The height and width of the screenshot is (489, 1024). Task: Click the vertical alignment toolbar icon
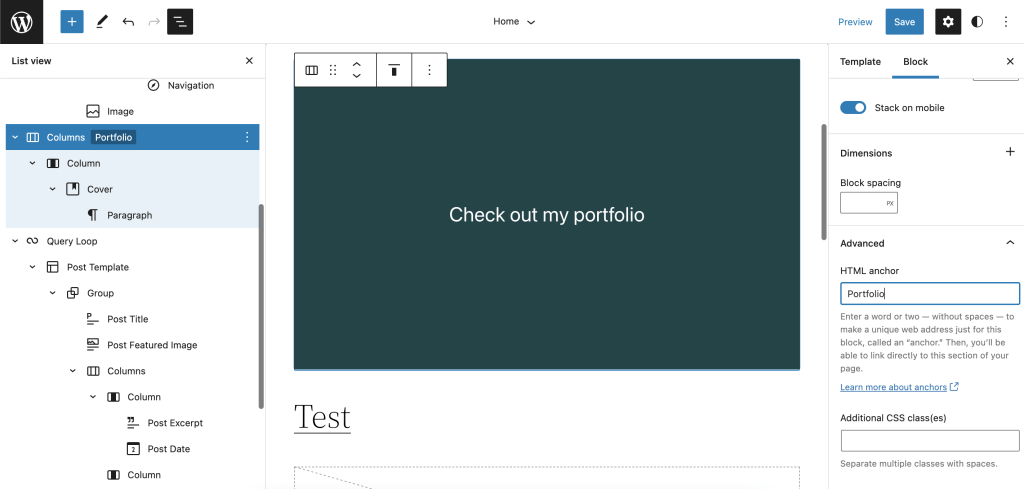pos(394,70)
